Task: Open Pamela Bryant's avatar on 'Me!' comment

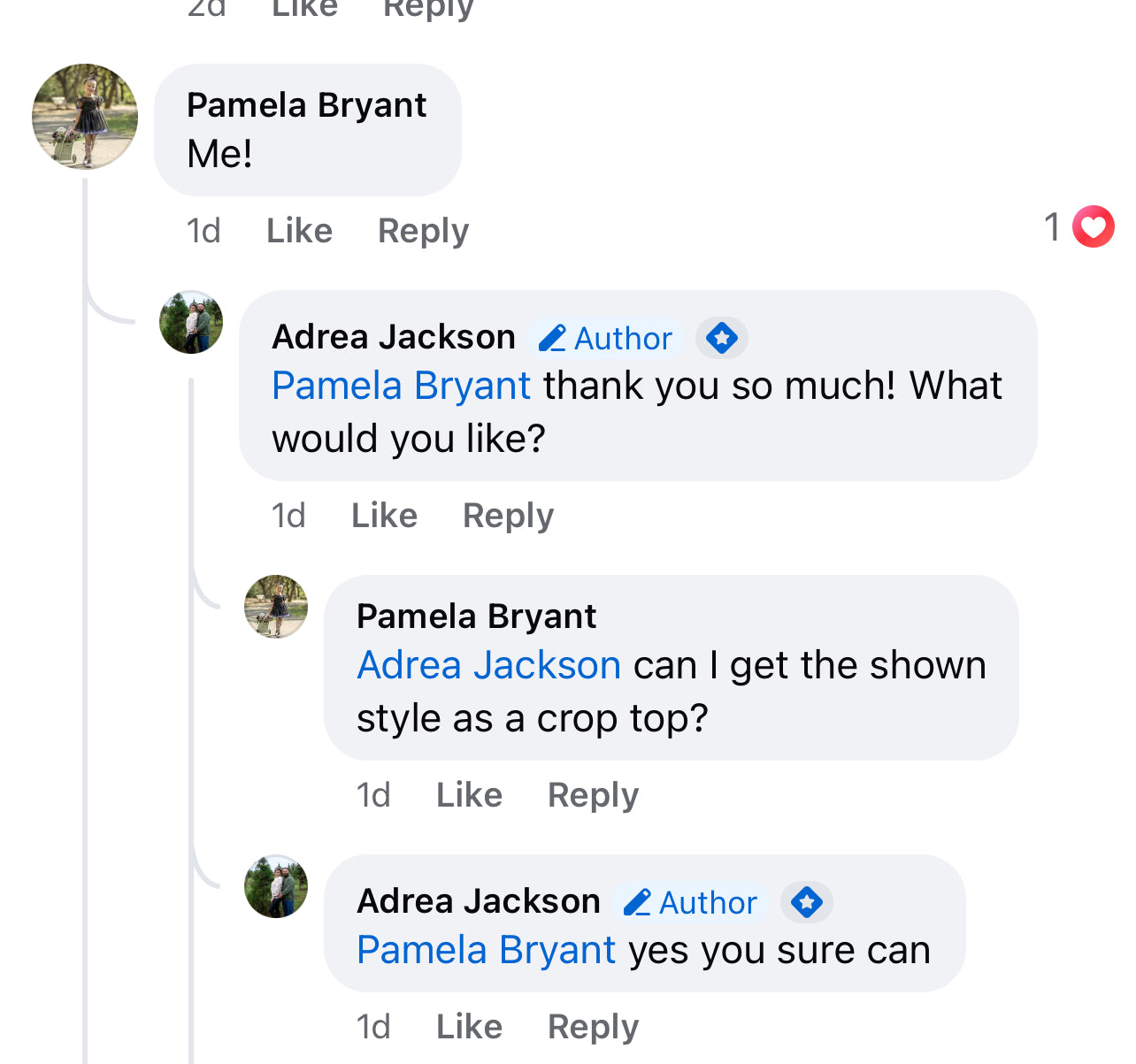Action: coord(85,116)
